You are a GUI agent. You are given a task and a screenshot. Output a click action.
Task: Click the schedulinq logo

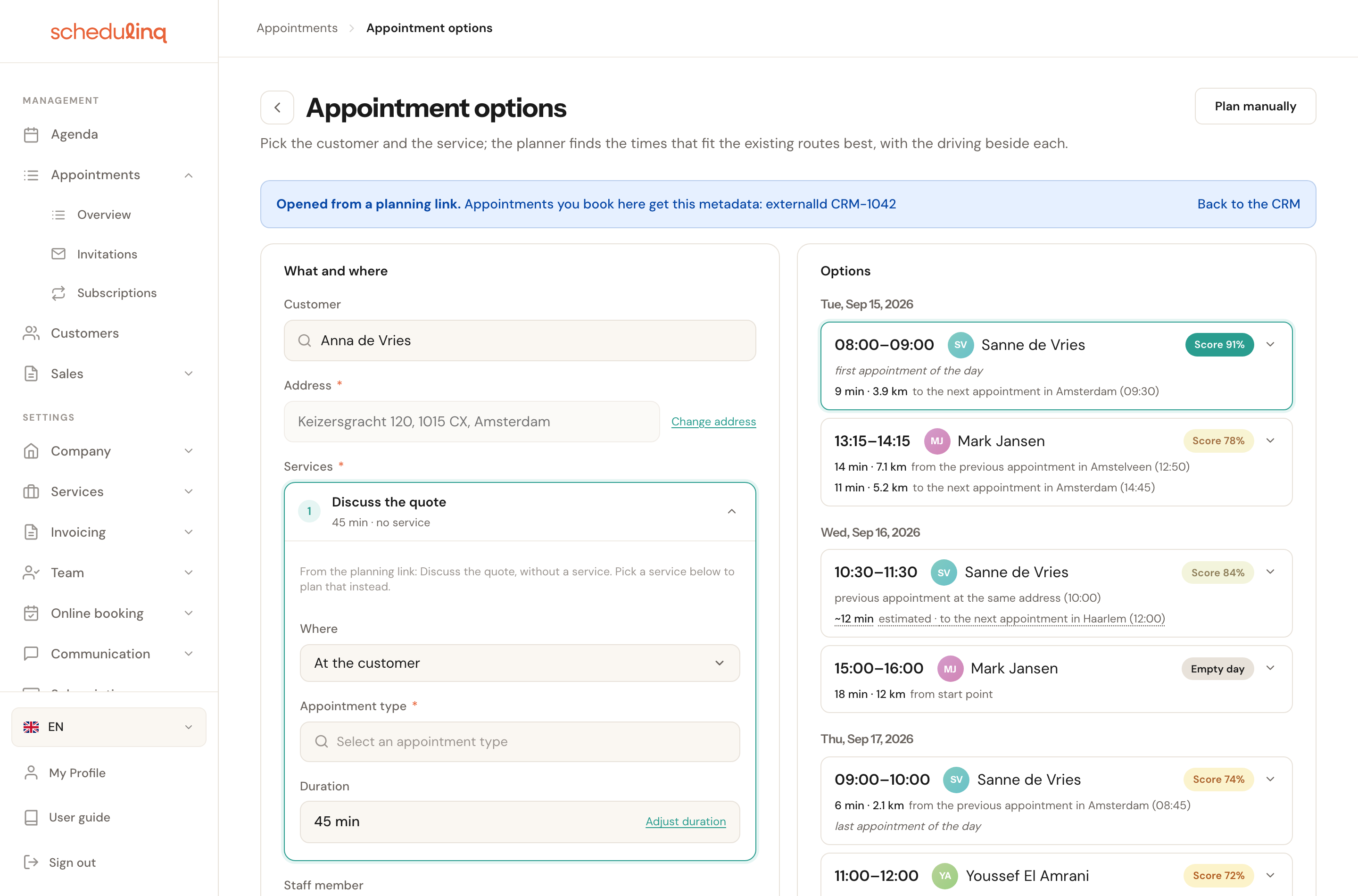pyautogui.click(x=108, y=32)
